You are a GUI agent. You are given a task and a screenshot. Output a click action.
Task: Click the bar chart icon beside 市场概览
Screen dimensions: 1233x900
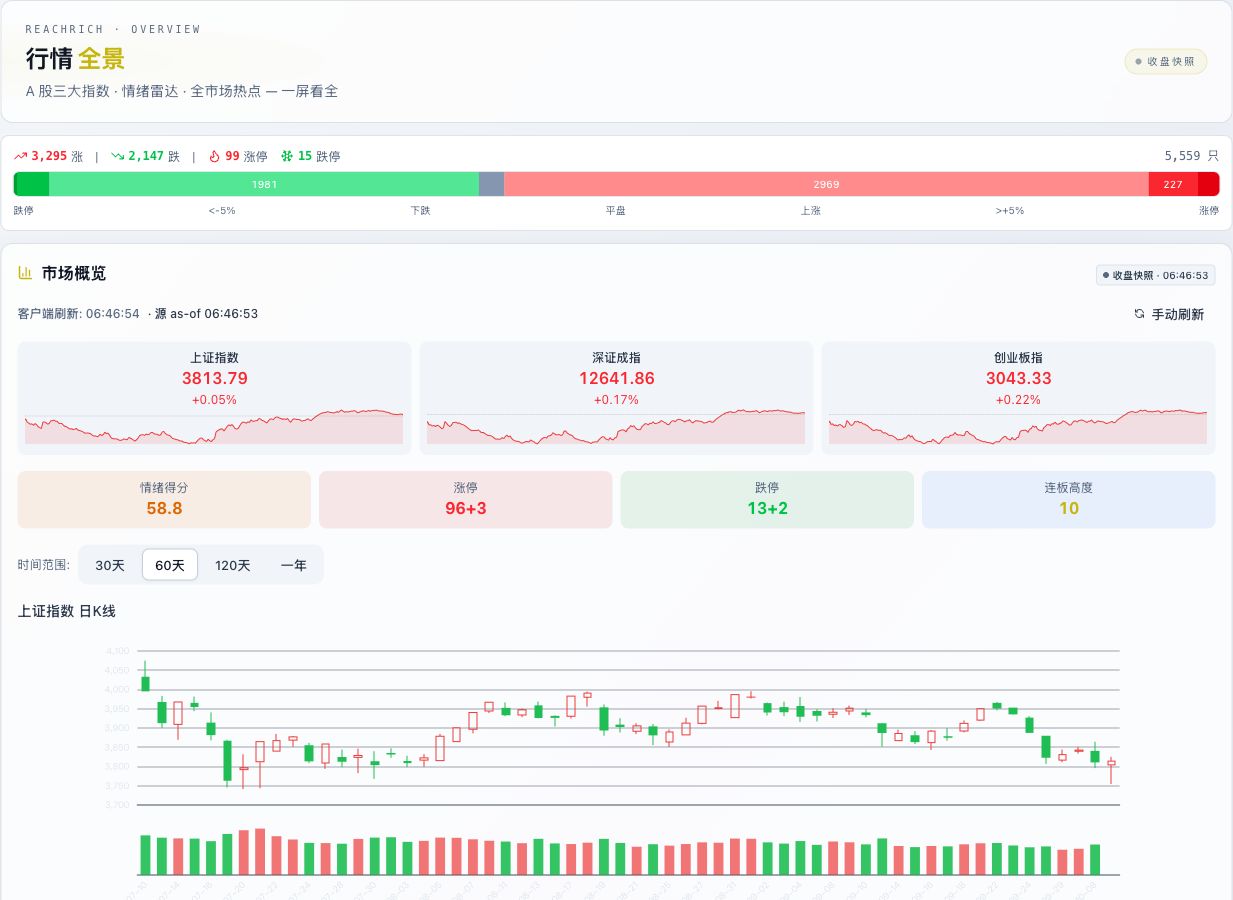pos(25,273)
